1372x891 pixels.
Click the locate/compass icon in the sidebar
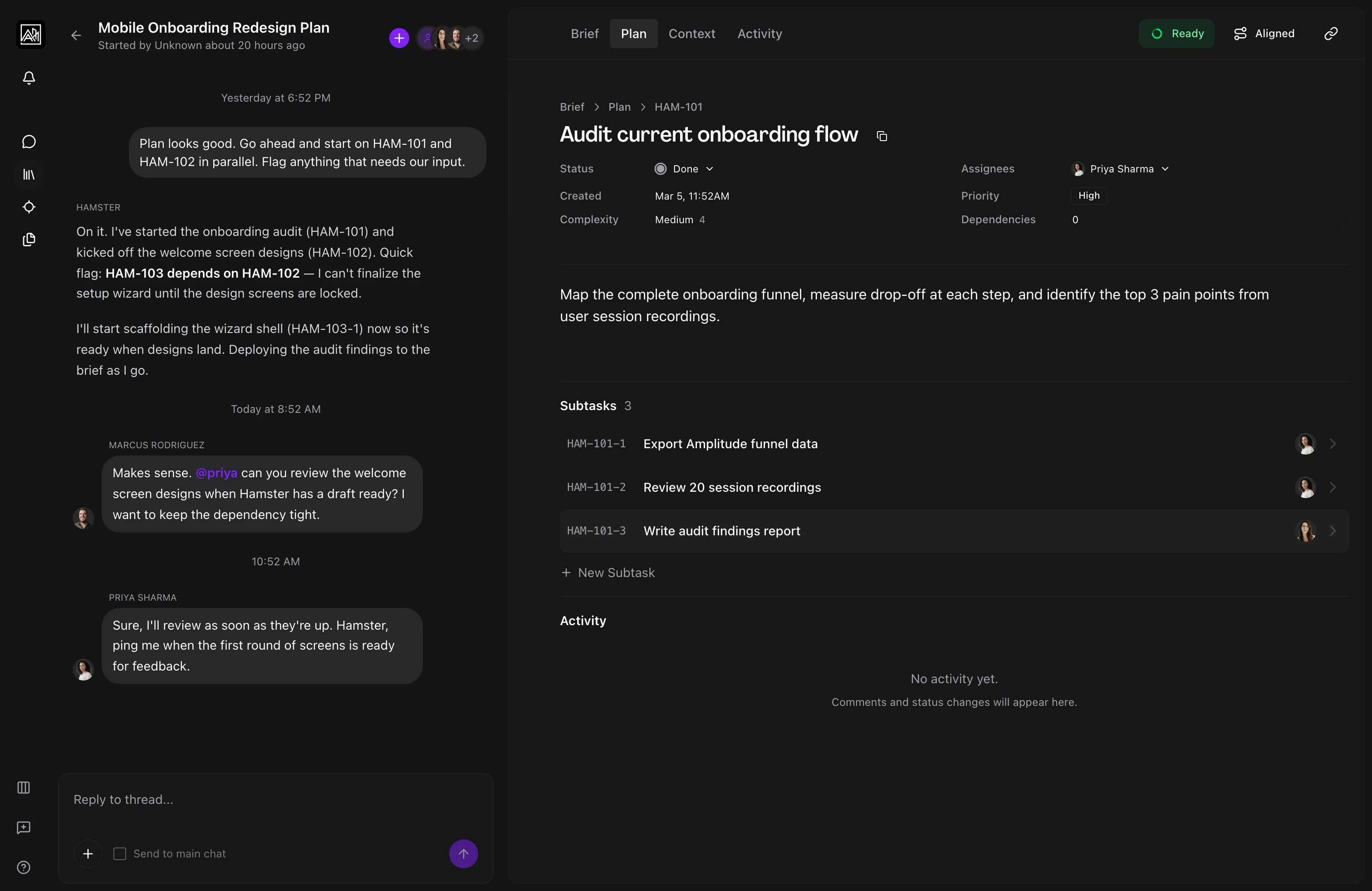(x=28, y=207)
